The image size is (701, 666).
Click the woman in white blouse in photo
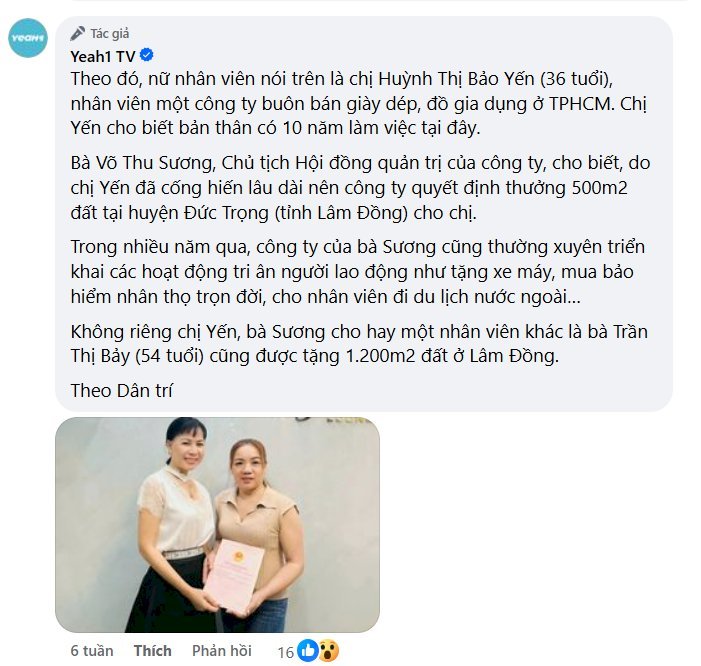[x=174, y=525]
